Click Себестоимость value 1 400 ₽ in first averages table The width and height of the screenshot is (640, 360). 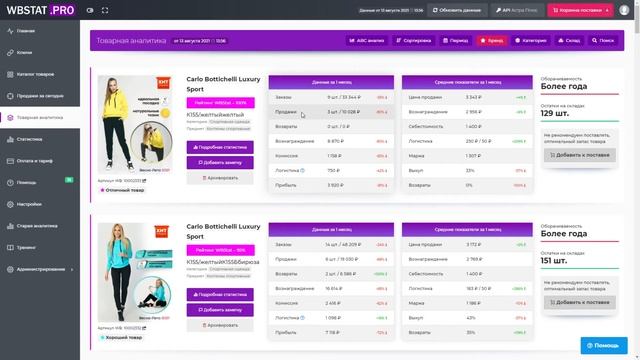click(473, 127)
